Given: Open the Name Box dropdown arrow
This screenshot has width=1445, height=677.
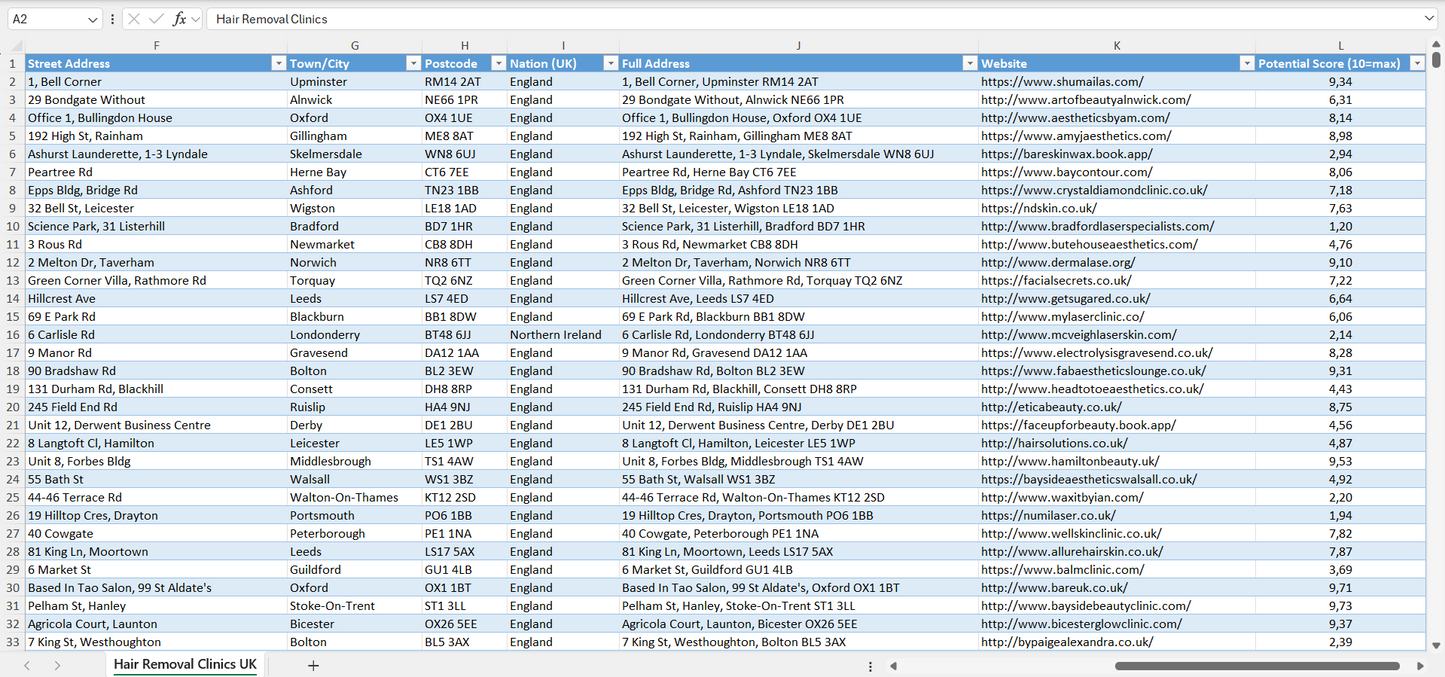Looking at the screenshot, I should (93, 19).
